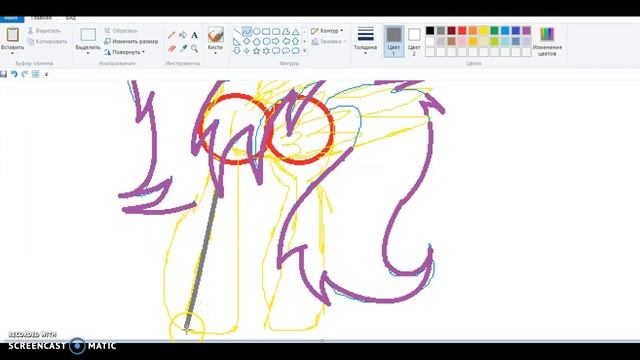Viewport: 640px width, 360px height.
Task: Choose the Curve shape
Action: click(x=247, y=31)
